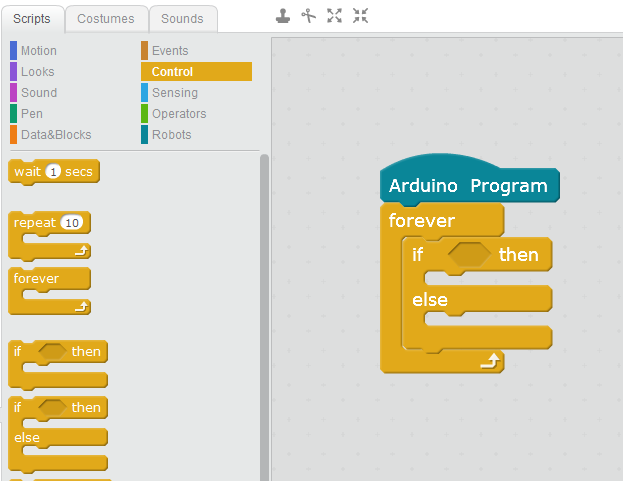This screenshot has width=623, height=481.
Task: Click the block palette vertical scrollbar
Action: pyautogui.click(x=264, y=317)
